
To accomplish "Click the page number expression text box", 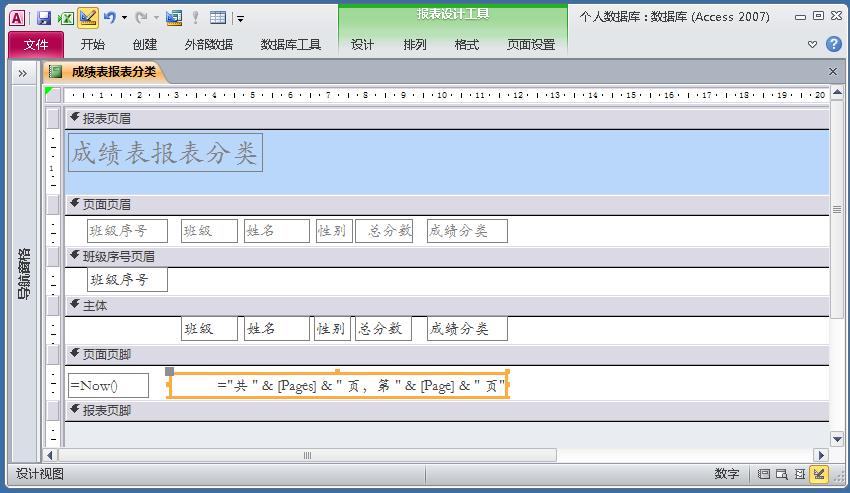I will coord(338,386).
